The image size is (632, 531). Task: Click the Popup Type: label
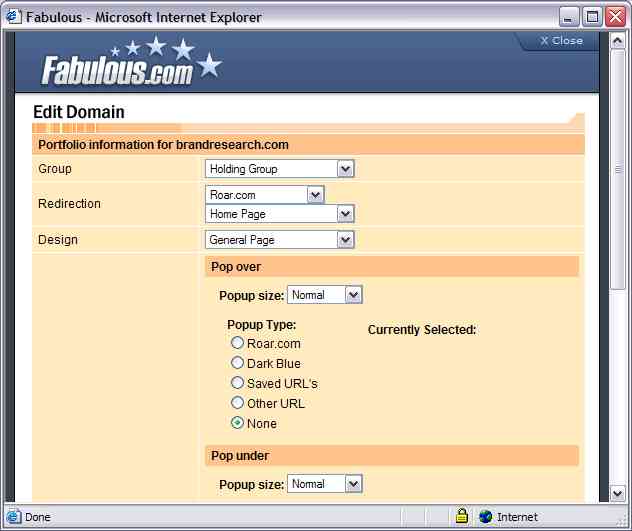(x=262, y=325)
